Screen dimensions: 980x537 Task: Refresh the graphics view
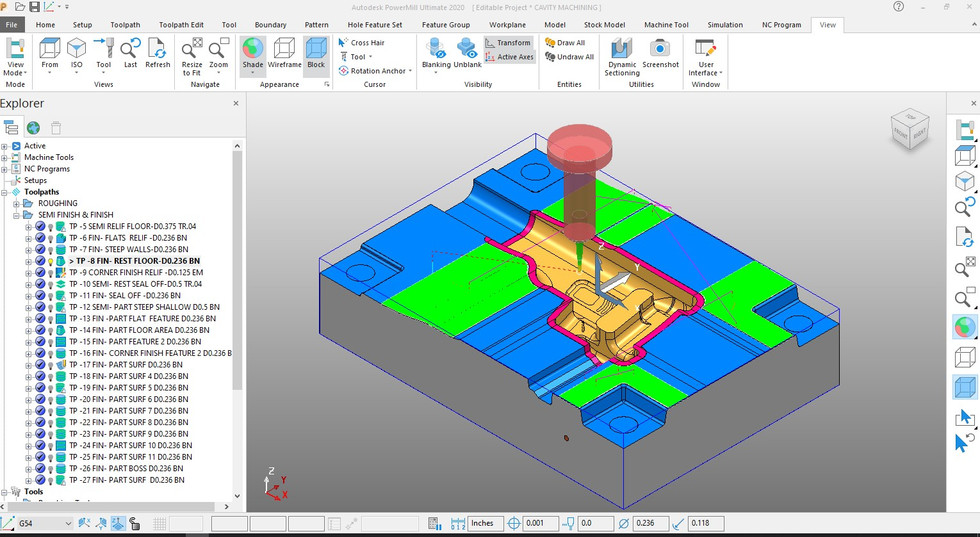pos(158,53)
